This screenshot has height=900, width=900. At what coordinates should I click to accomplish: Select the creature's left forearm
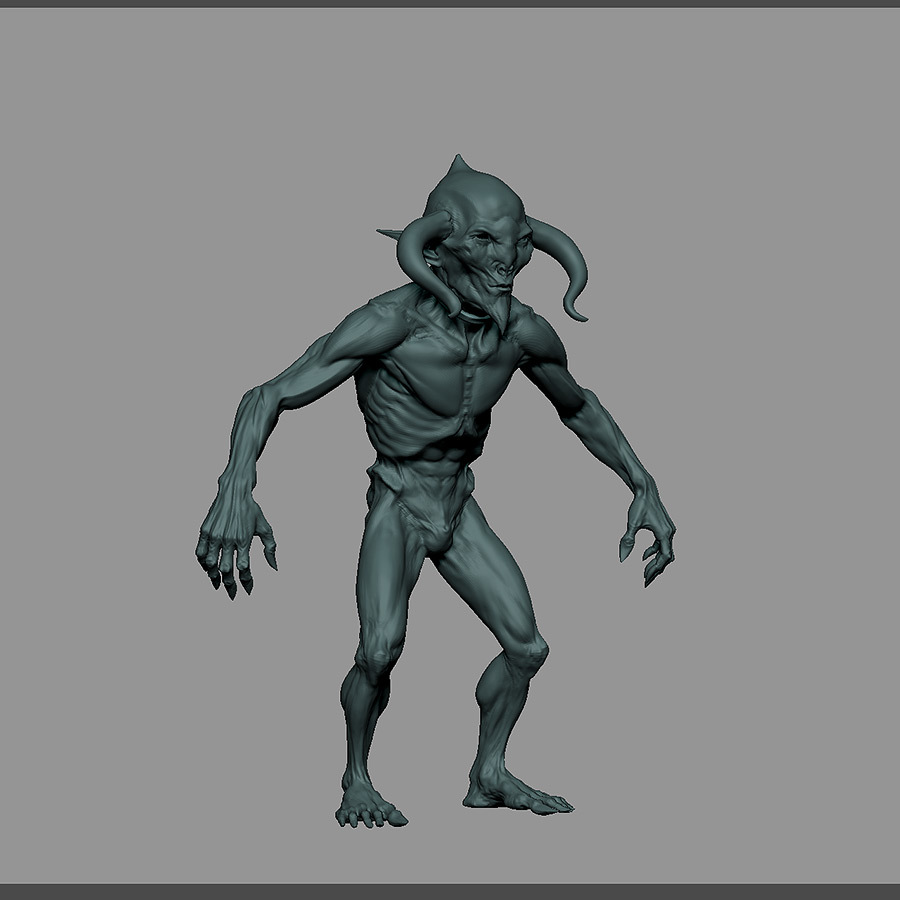(x=613, y=439)
